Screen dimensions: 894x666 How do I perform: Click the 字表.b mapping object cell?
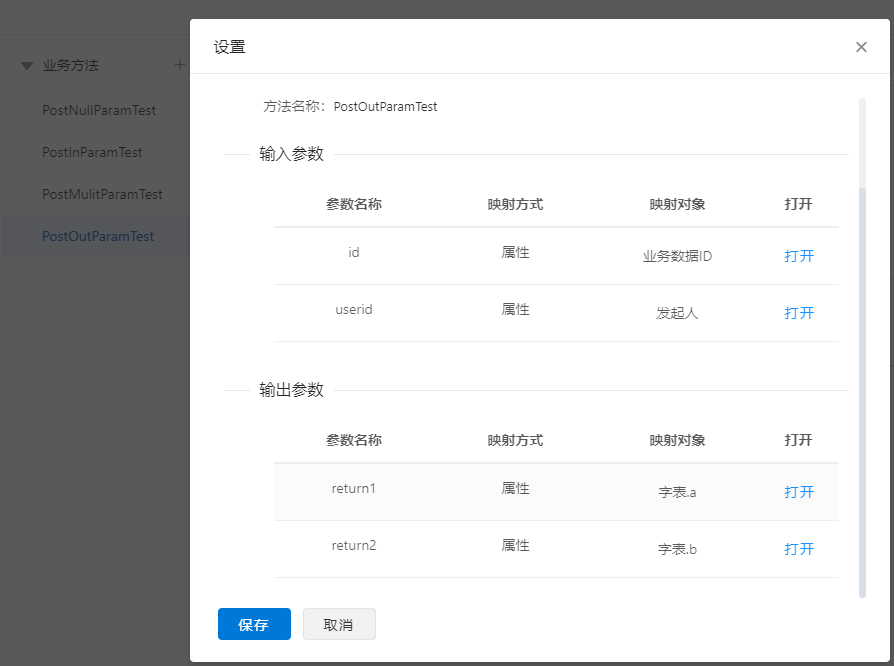tap(677, 549)
